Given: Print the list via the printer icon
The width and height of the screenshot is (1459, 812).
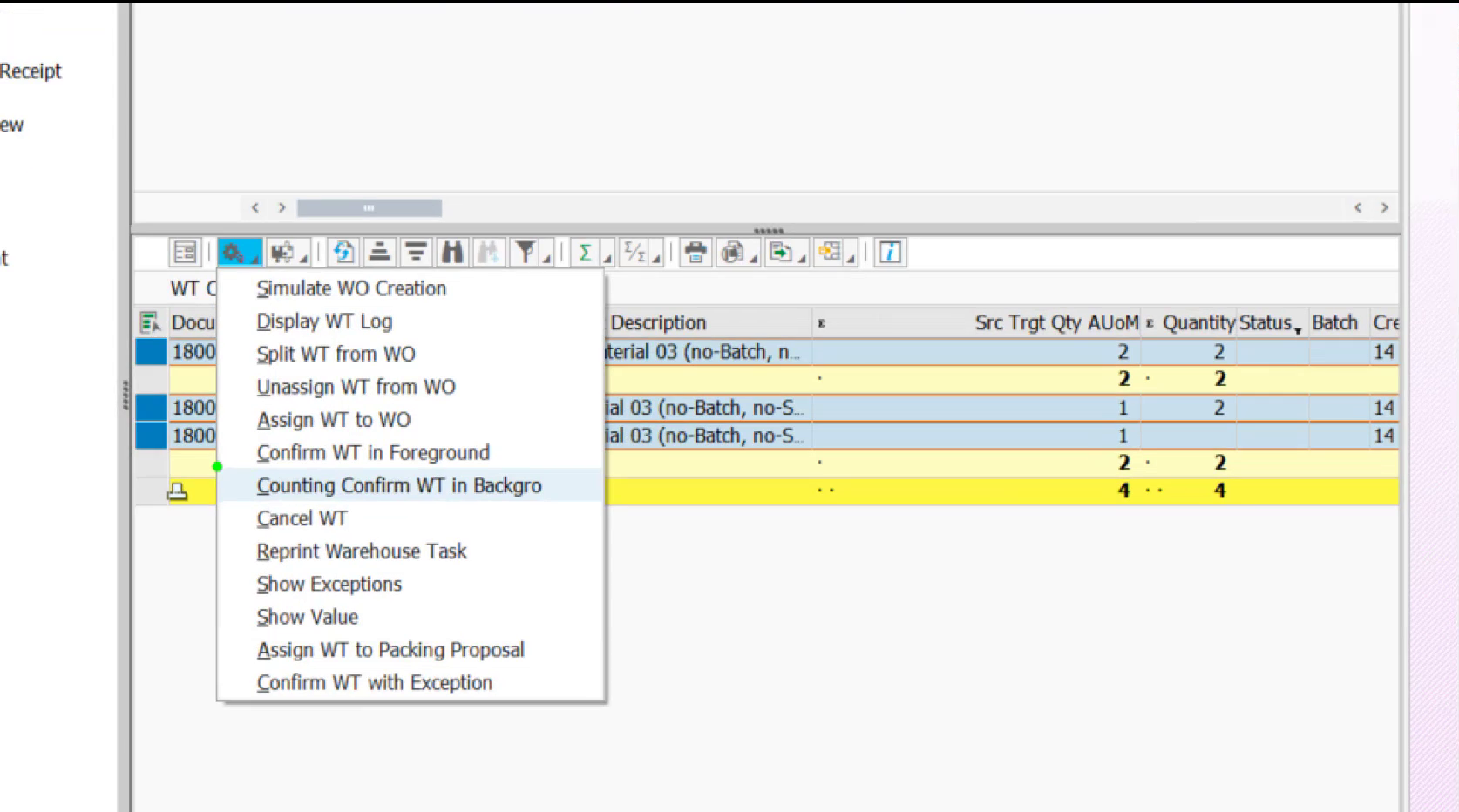Looking at the screenshot, I should click(695, 253).
